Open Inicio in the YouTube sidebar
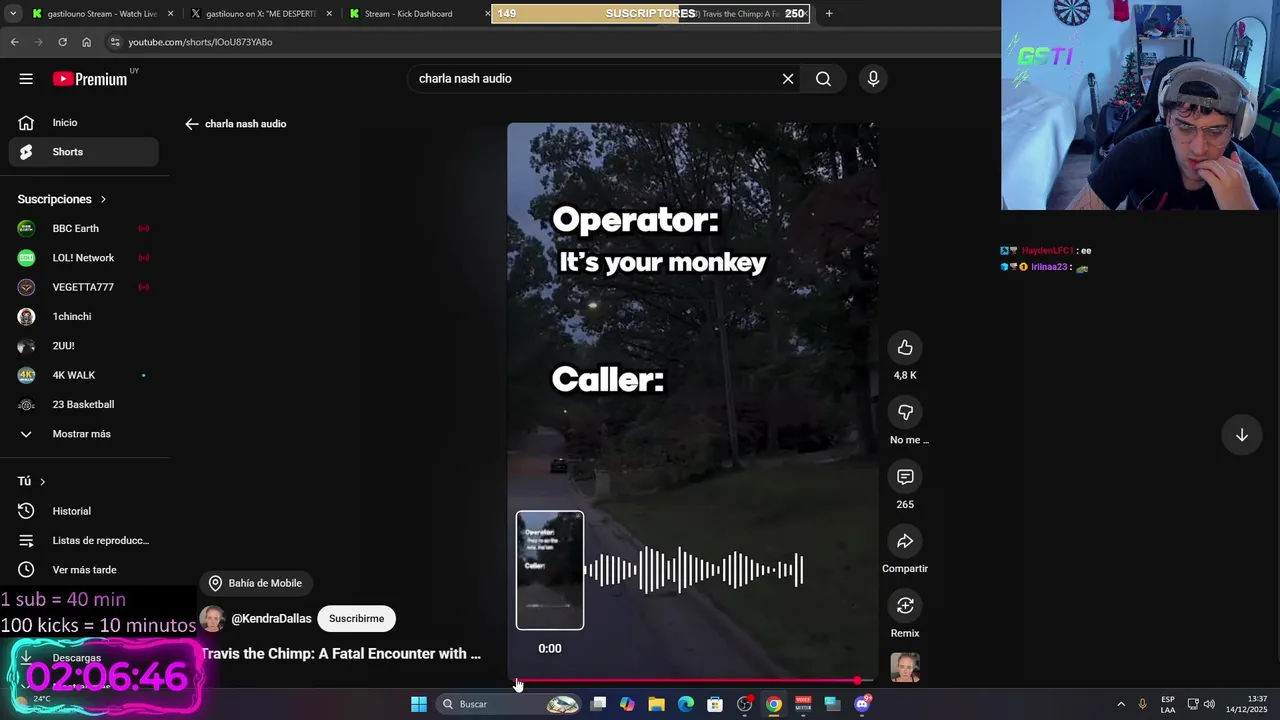The image size is (1280, 720). coord(84,123)
